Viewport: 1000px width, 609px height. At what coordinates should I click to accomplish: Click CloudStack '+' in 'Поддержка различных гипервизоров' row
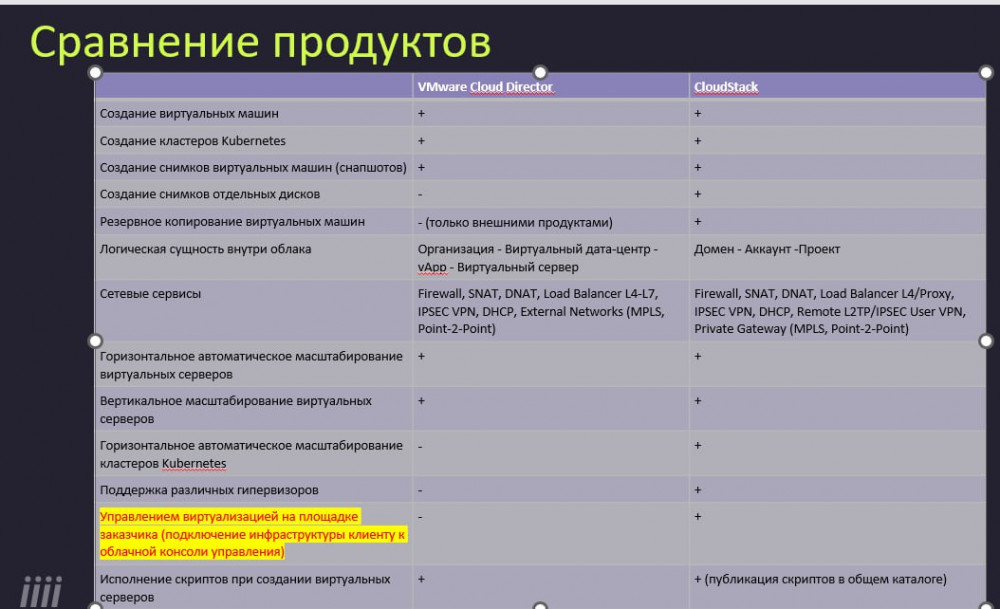point(698,490)
